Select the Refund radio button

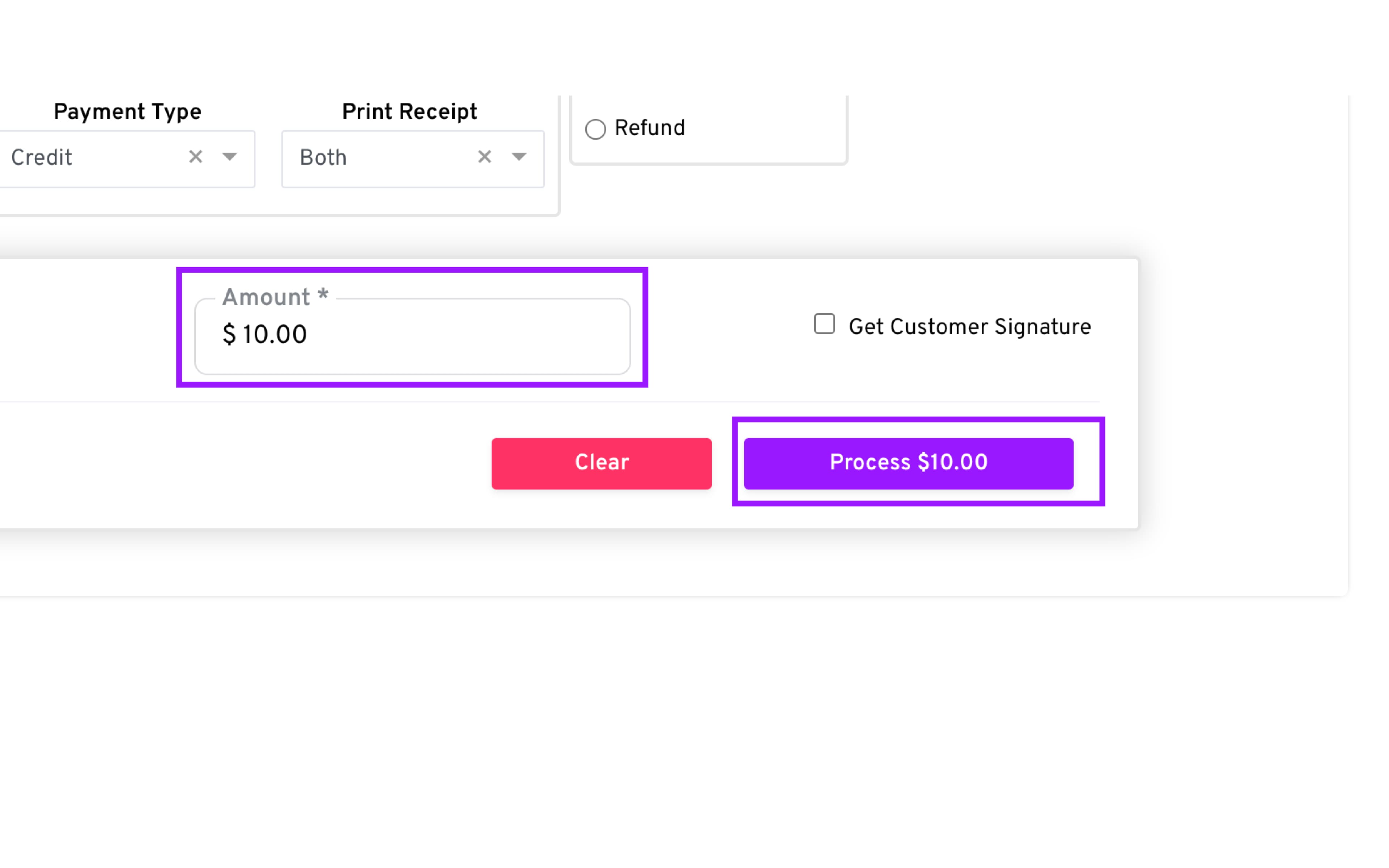point(595,129)
